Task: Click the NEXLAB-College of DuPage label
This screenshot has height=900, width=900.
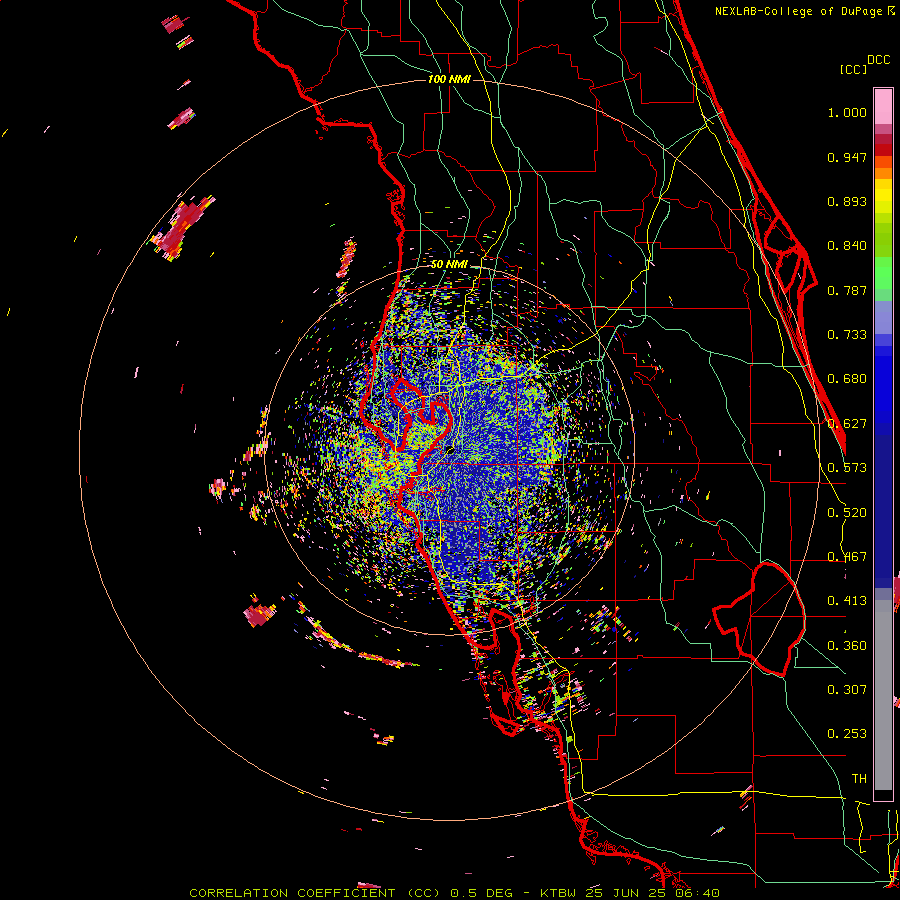Action: point(798,11)
